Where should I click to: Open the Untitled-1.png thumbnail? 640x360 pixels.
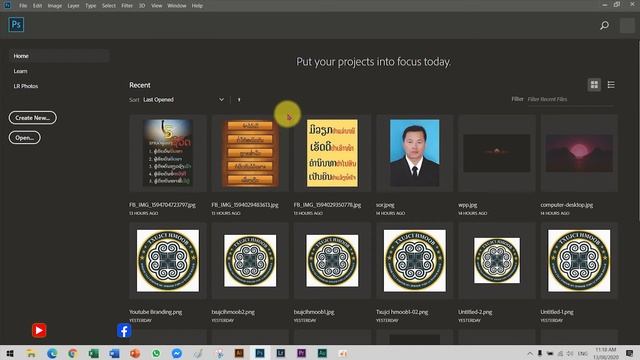click(x=579, y=260)
